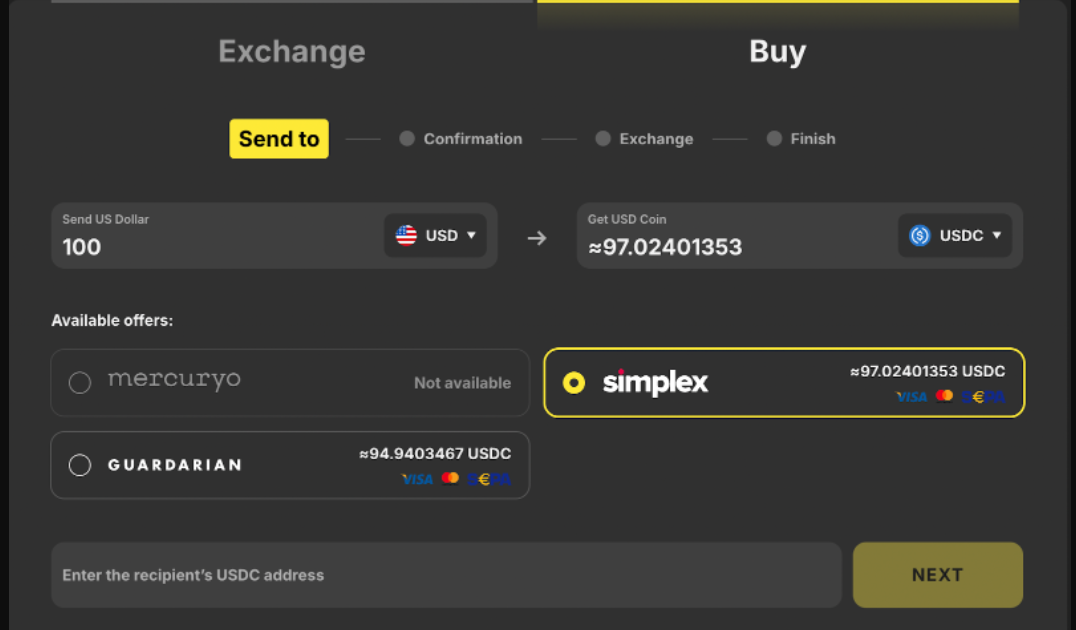The image size is (1076, 630).
Task: Switch to the Buy tab
Action: pos(777,52)
